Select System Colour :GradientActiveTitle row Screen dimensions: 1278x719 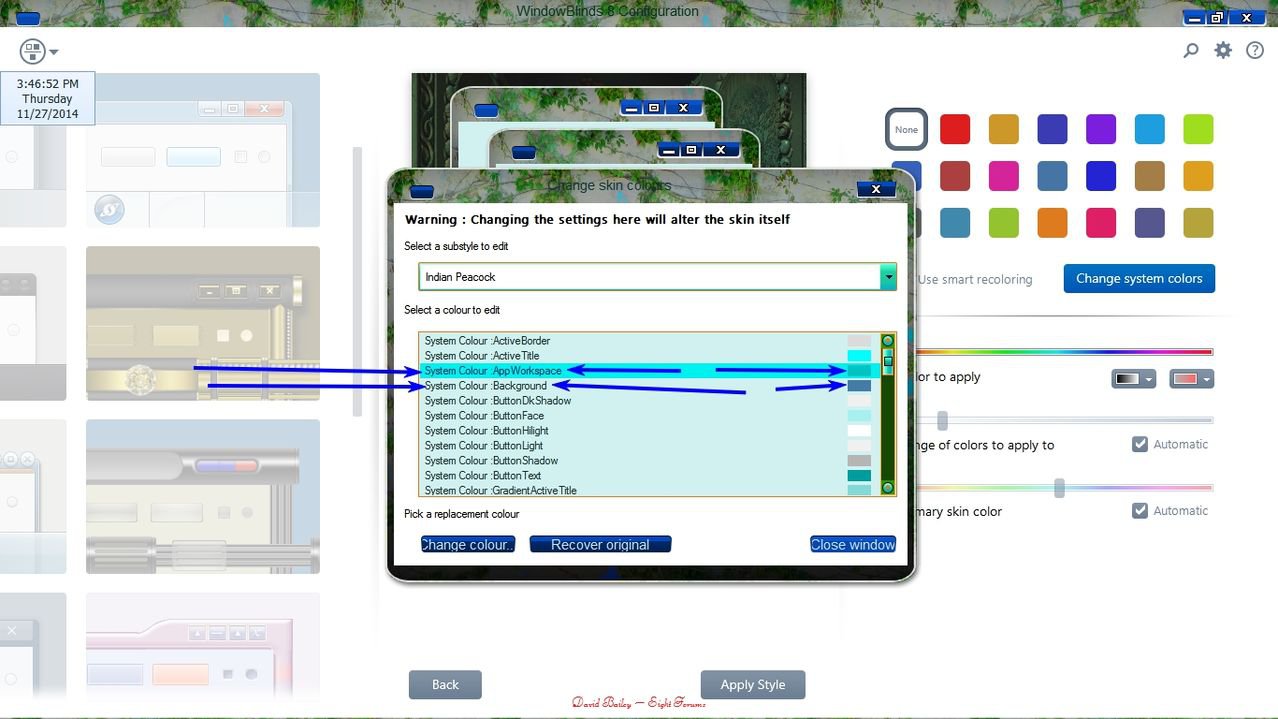point(648,490)
